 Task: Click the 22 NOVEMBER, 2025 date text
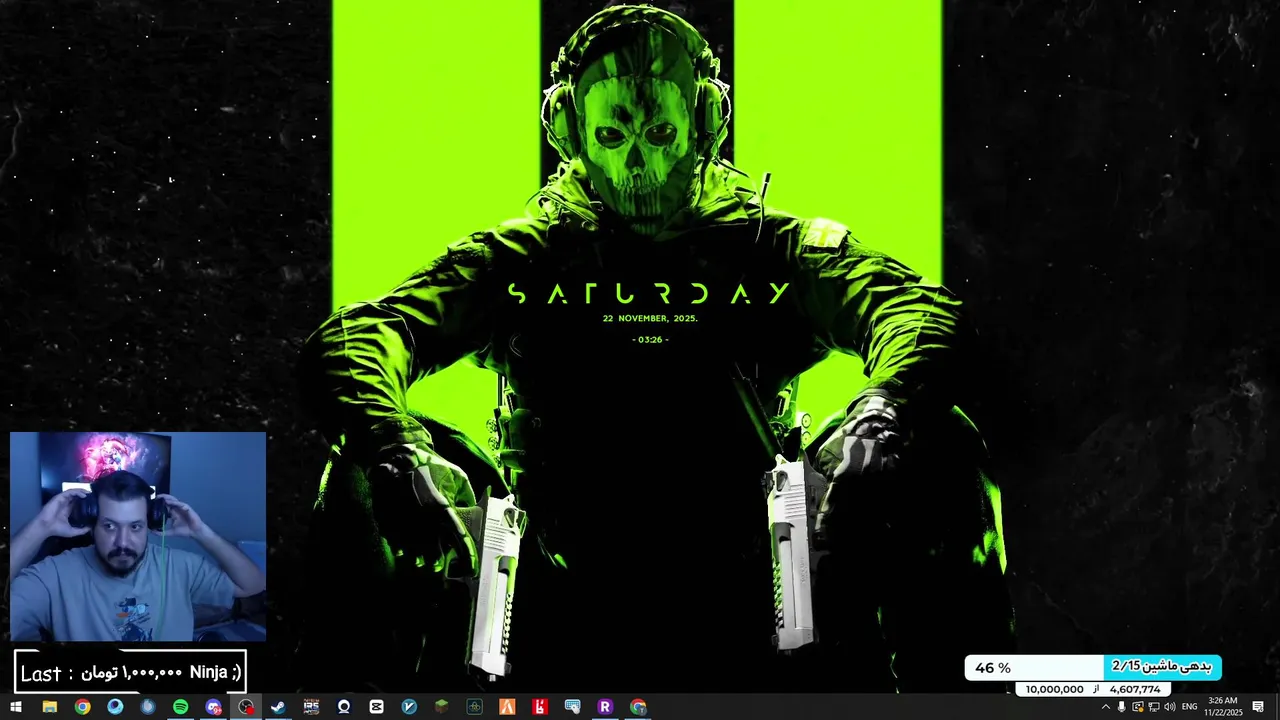pyautogui.click(x=650, y=318)
